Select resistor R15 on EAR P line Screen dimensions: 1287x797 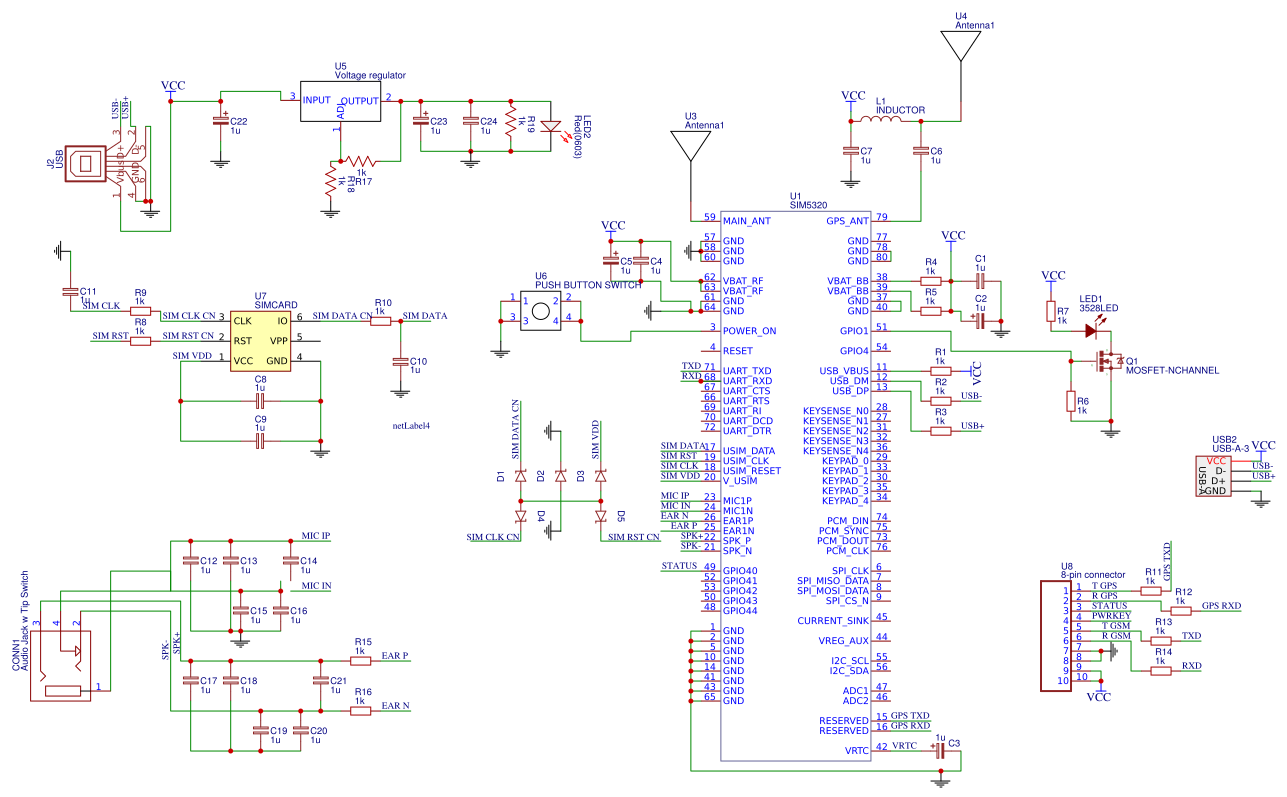(361, 660)
